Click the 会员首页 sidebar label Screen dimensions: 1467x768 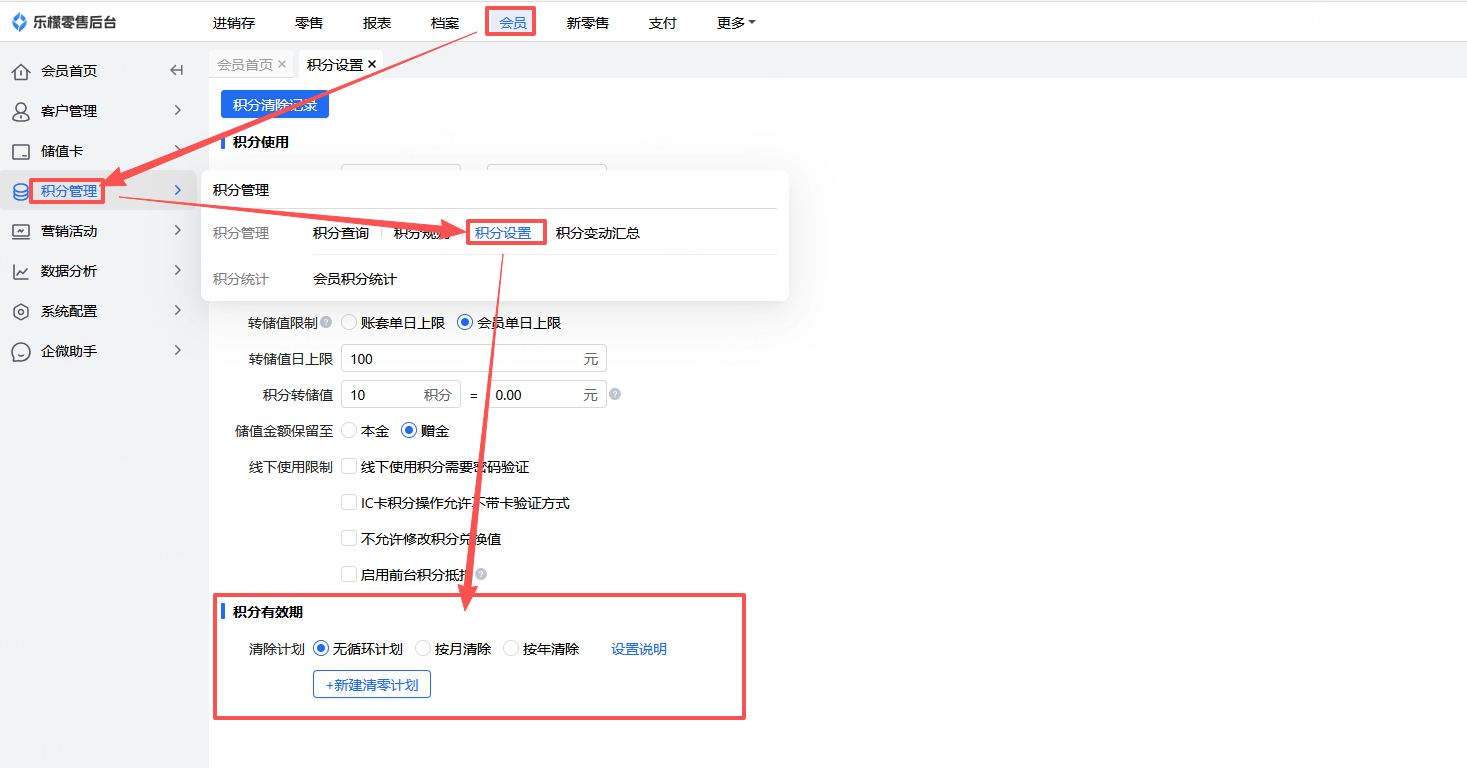pos(69,71)
